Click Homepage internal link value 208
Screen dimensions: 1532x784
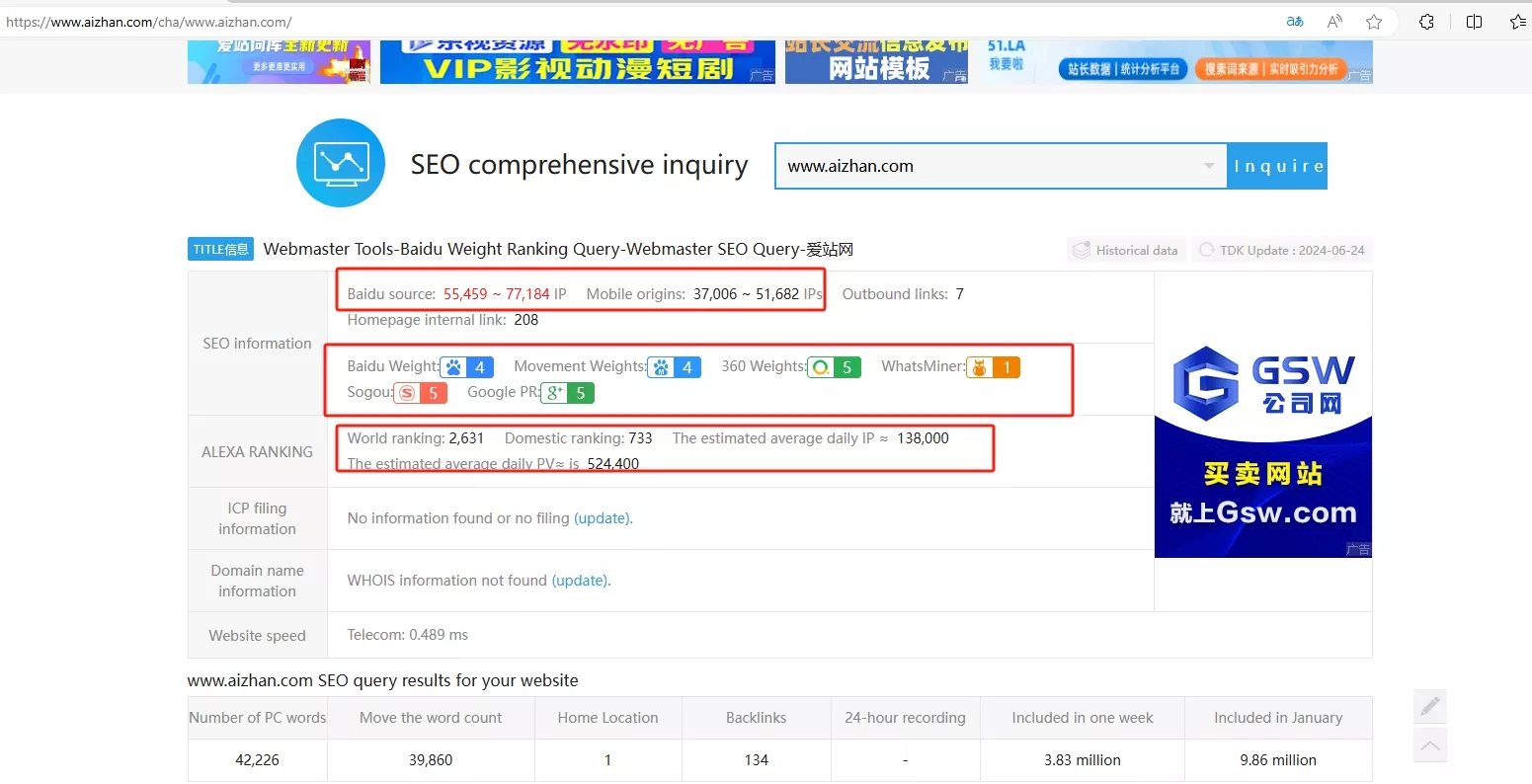tap(526, 320)
